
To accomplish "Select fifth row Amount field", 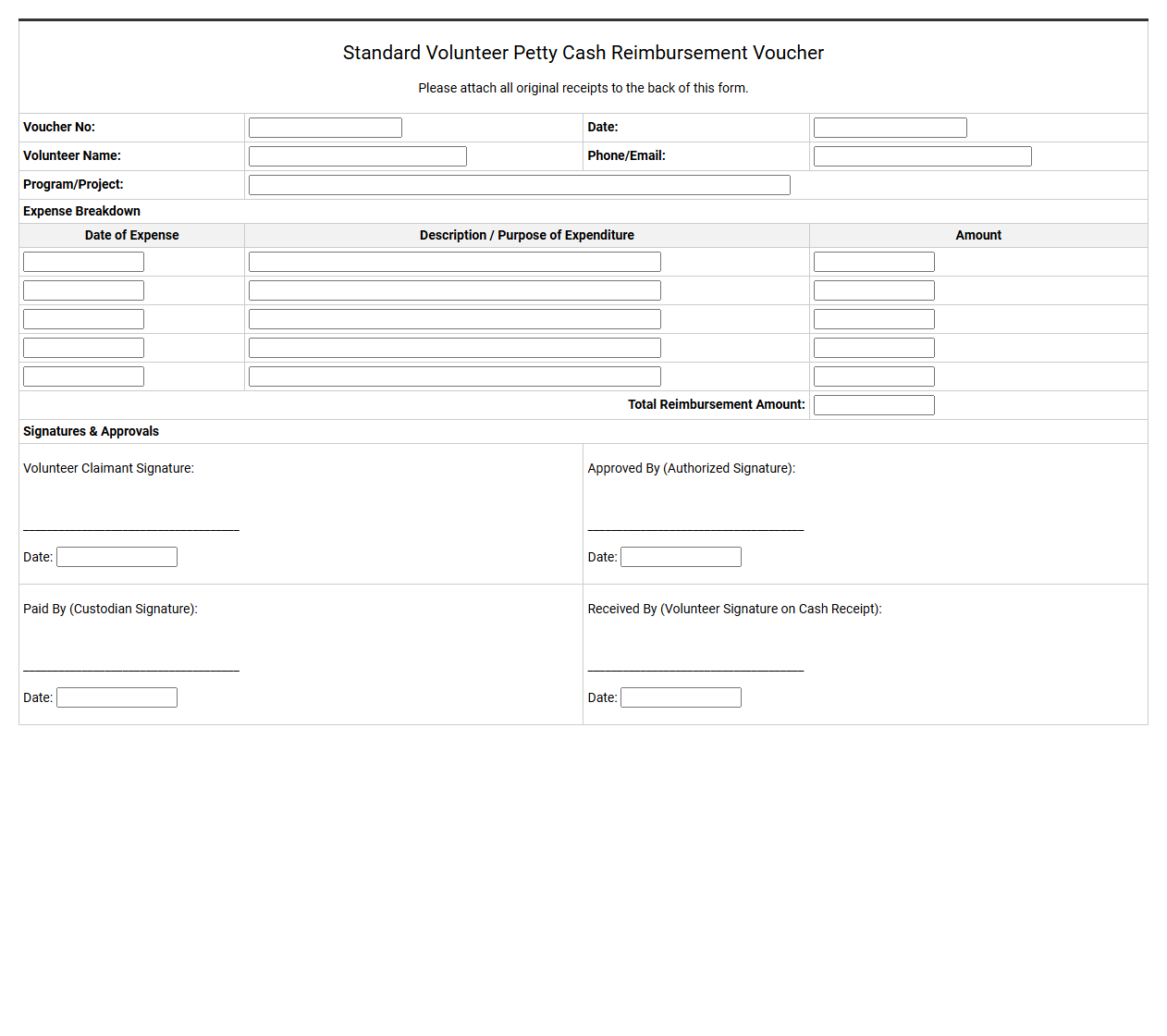I will [x=874, y=376].
